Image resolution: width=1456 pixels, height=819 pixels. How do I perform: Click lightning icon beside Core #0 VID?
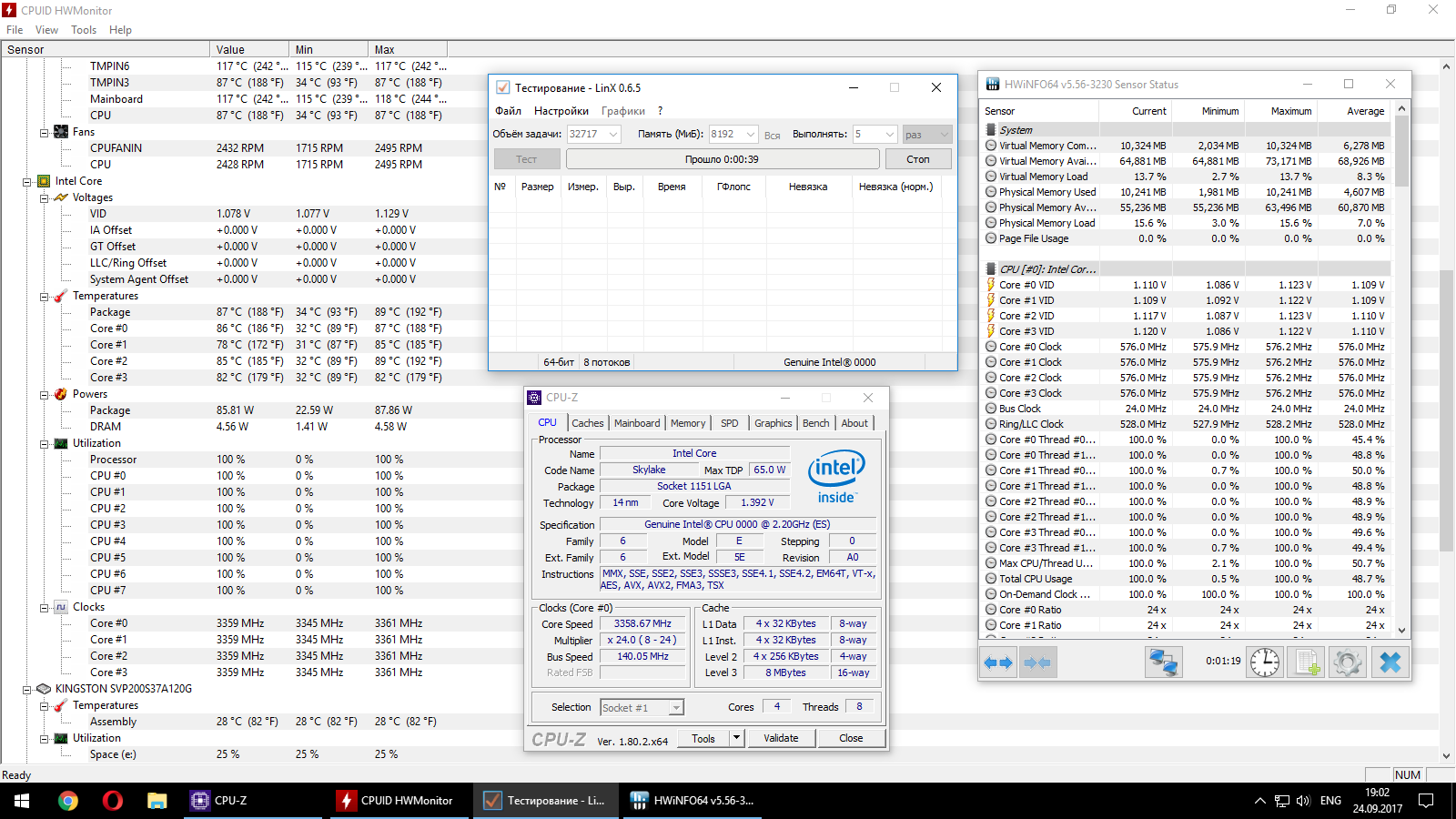click(991, 285)
